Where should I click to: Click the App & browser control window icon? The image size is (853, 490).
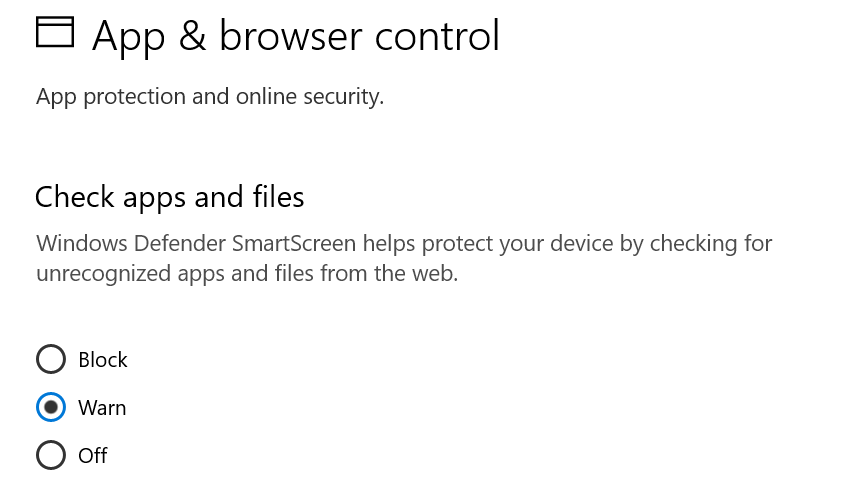click(55, 32)
